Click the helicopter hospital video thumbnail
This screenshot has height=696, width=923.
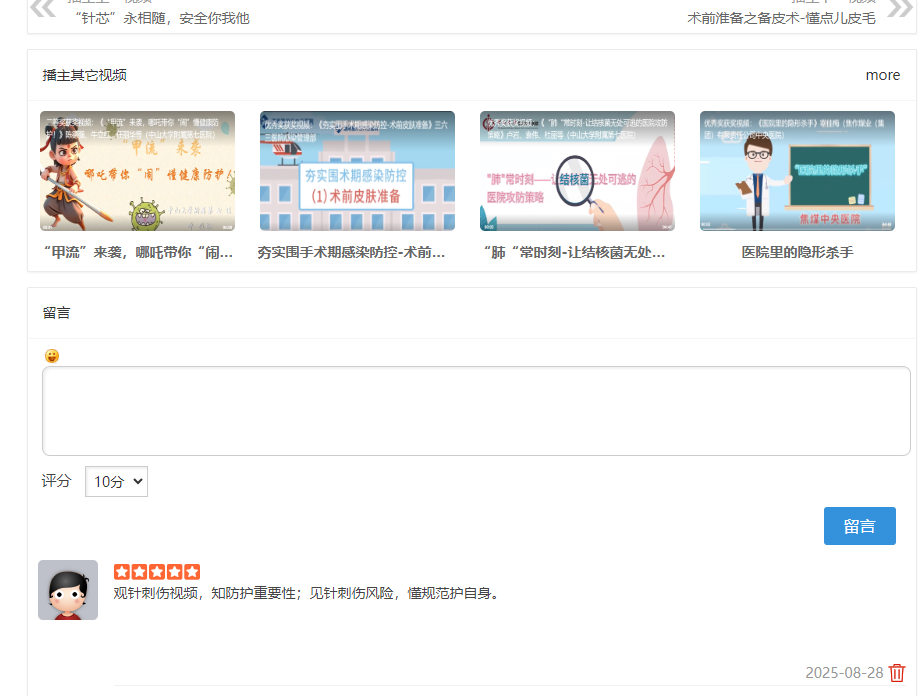point(356,170)
